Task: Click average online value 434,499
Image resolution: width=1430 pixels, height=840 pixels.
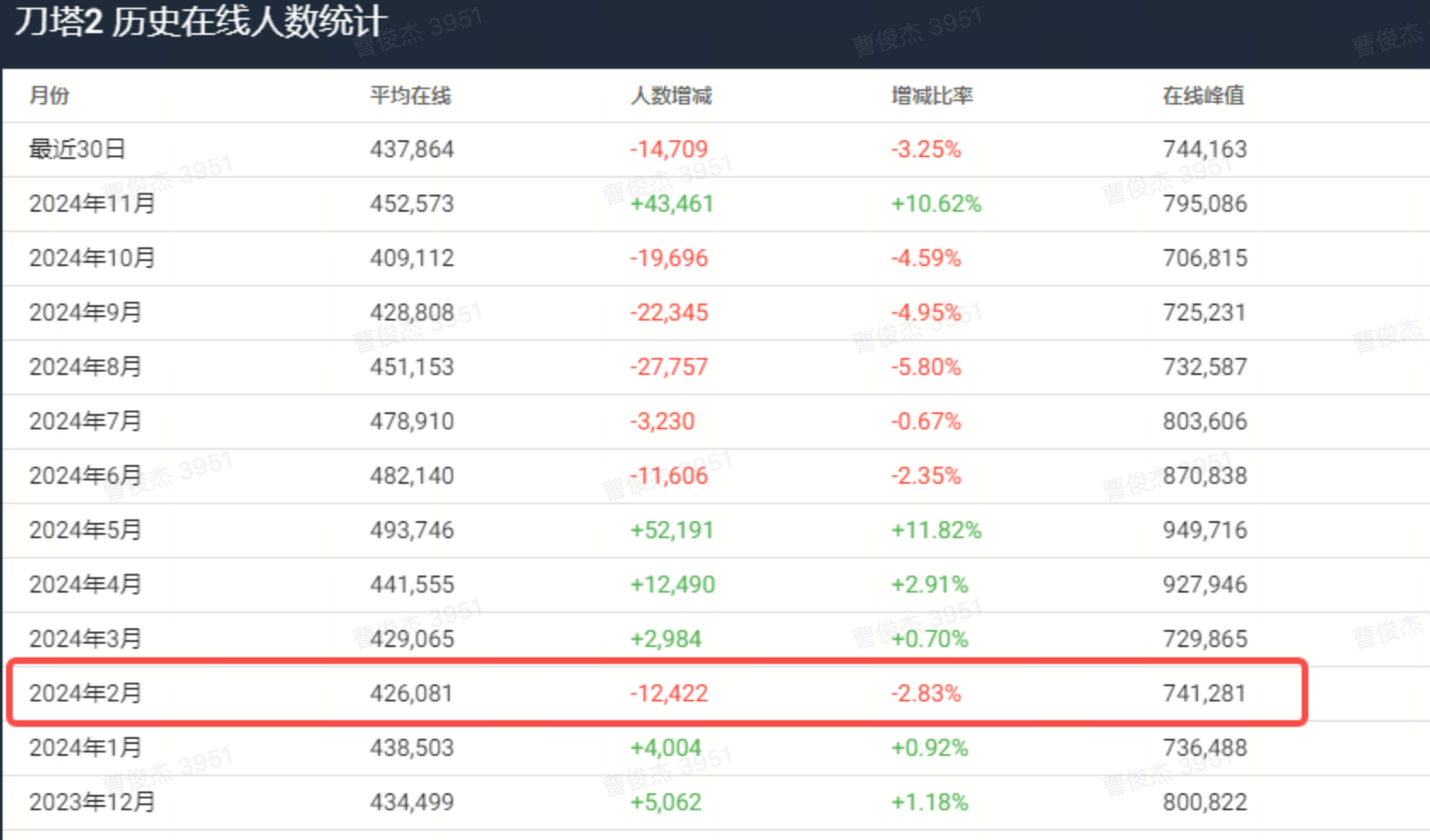Action: (412, 803)
